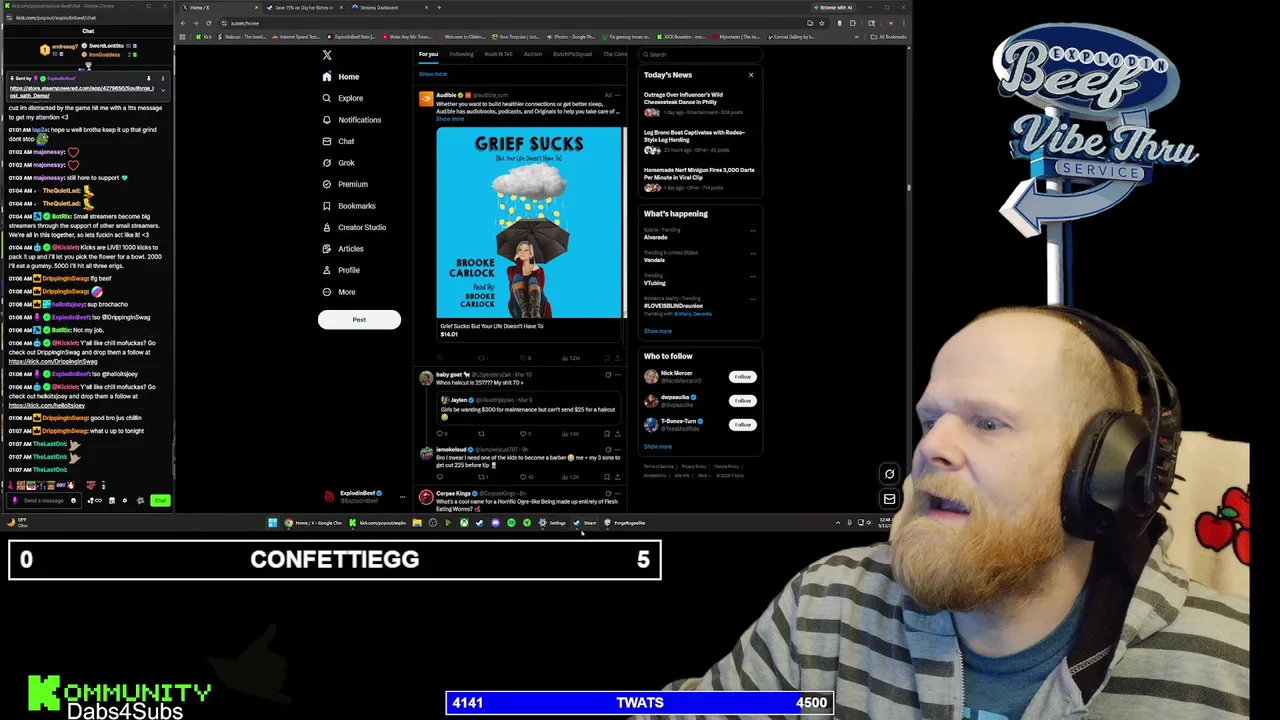The image size is (1280, 720).
Task: Expand the pinned message chevron in Kick chat
Action: coord(162,90)
